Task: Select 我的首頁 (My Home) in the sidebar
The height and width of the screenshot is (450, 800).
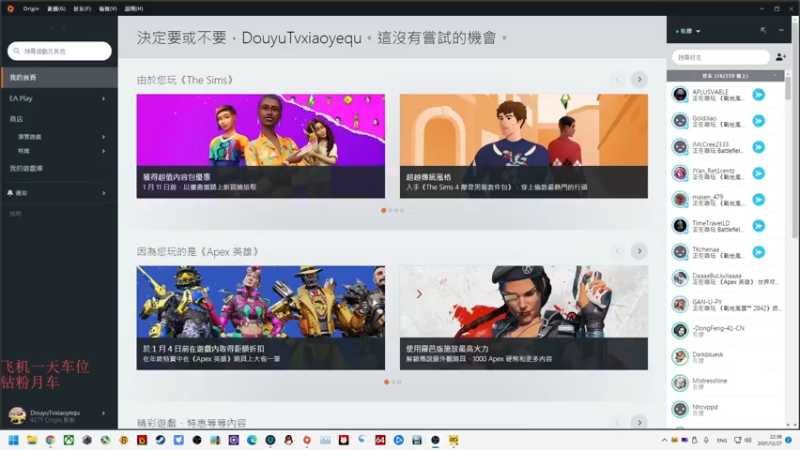Action: pos(59,78)
